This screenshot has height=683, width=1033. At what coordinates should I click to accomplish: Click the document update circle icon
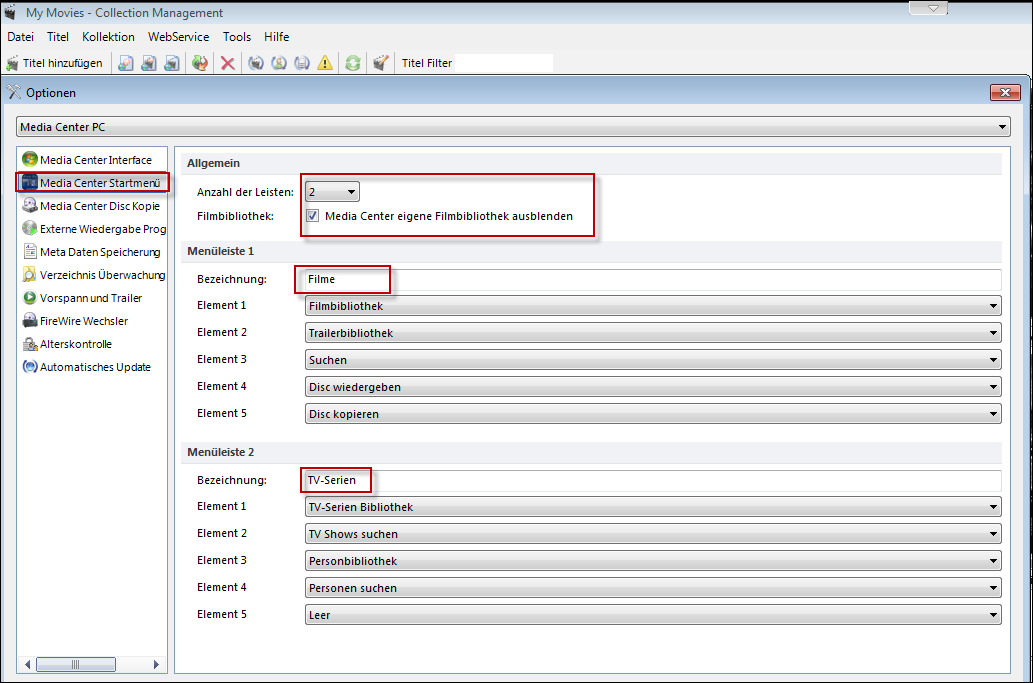[x=302, y=63]
